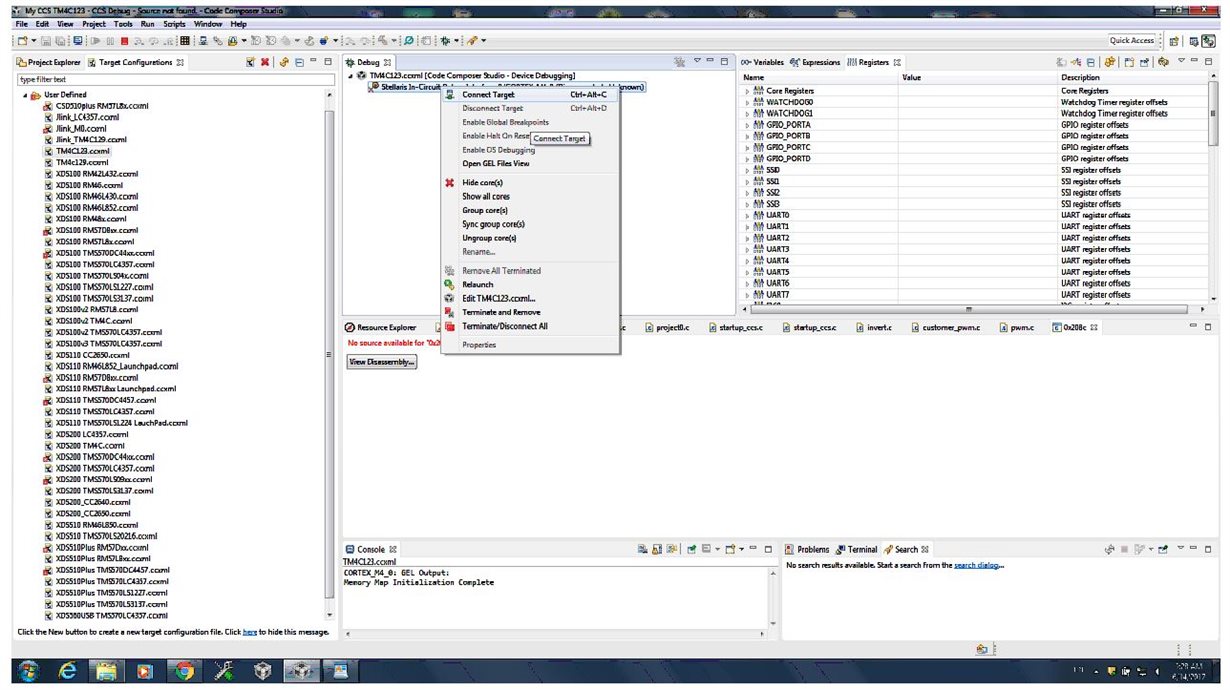1230x690 pixels.
Task: Click the Windows Start button
Action: pos(26,672)
